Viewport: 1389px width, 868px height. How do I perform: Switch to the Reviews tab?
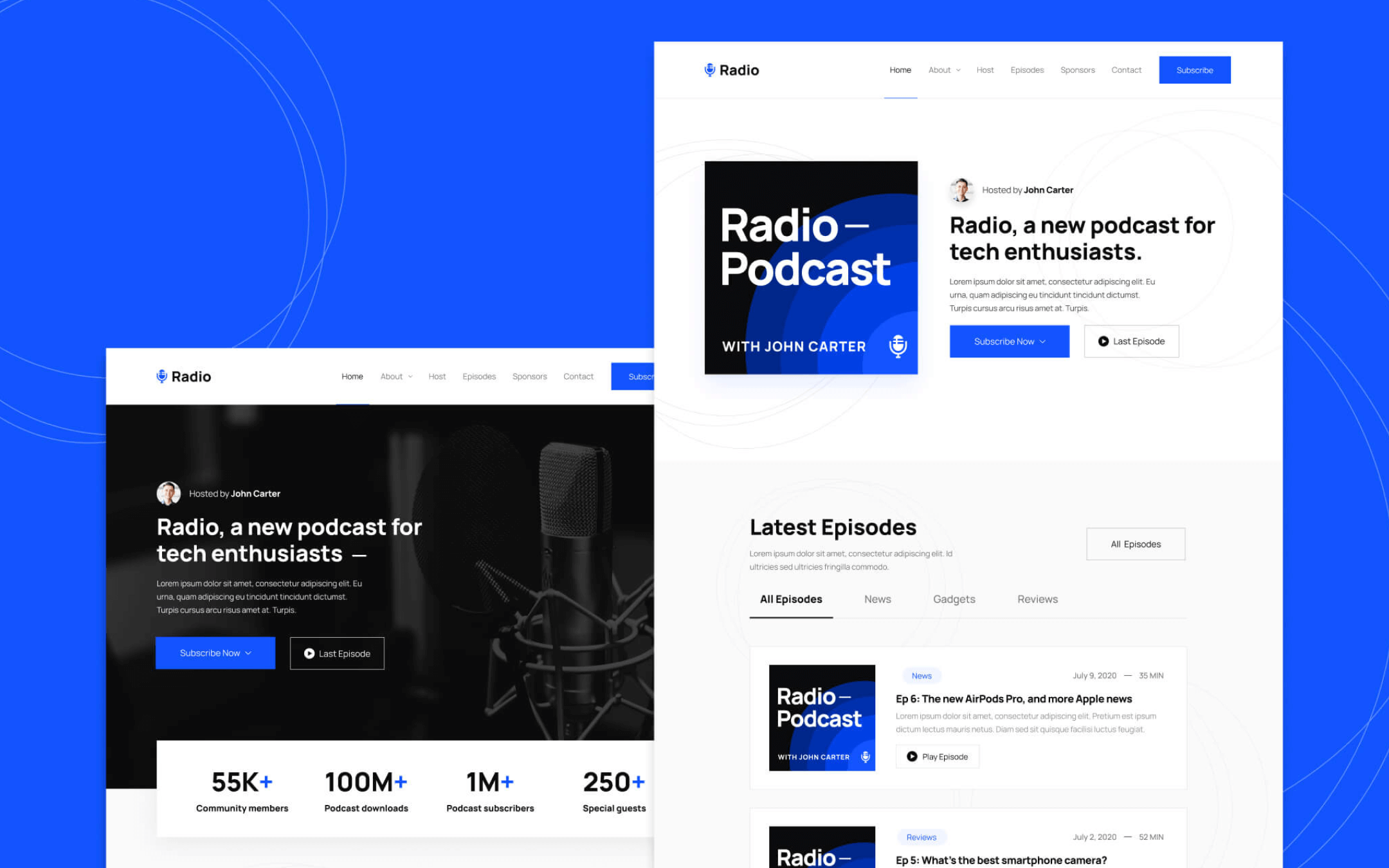tap(1037, 599)
